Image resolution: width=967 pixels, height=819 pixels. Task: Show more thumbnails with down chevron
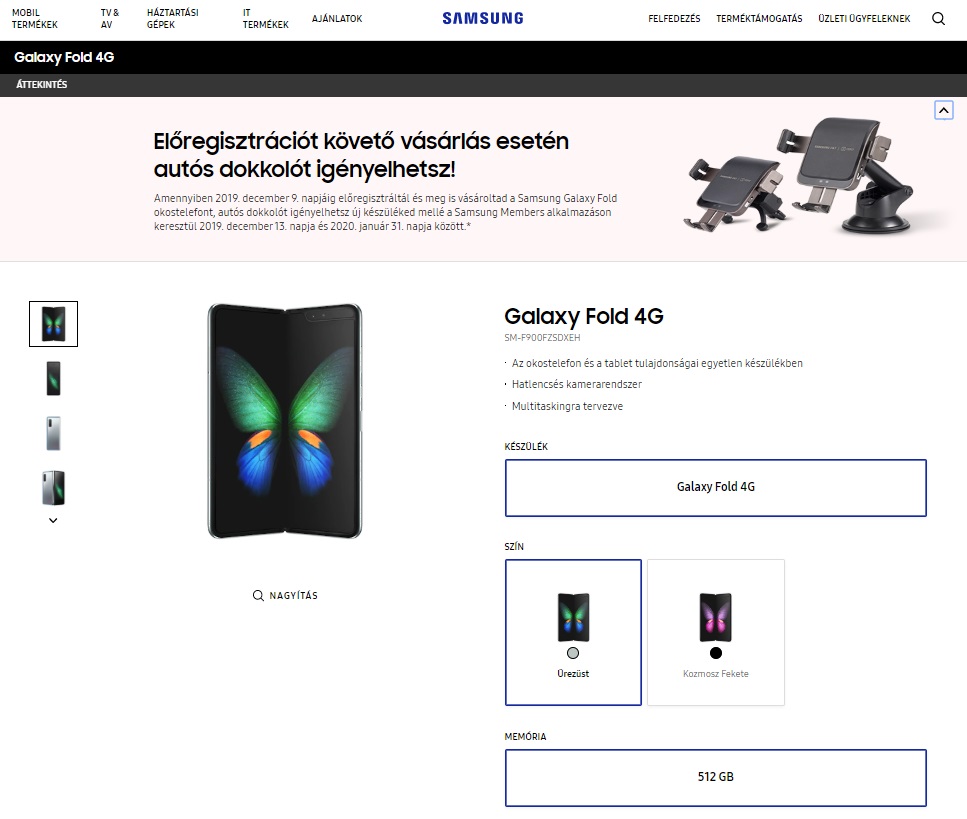[53, 520]
